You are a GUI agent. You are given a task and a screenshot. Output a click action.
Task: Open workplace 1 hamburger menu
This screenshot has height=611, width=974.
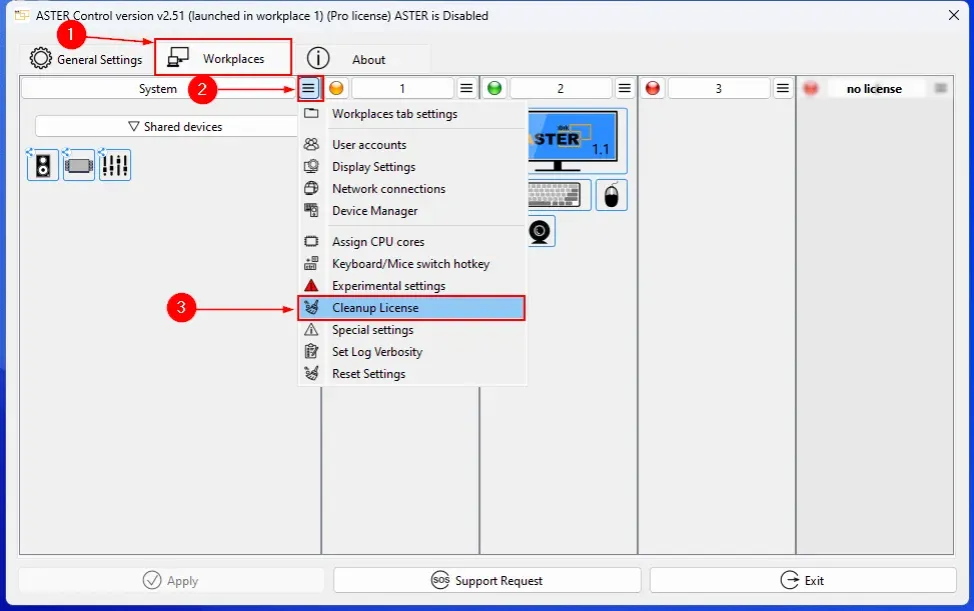467,89
